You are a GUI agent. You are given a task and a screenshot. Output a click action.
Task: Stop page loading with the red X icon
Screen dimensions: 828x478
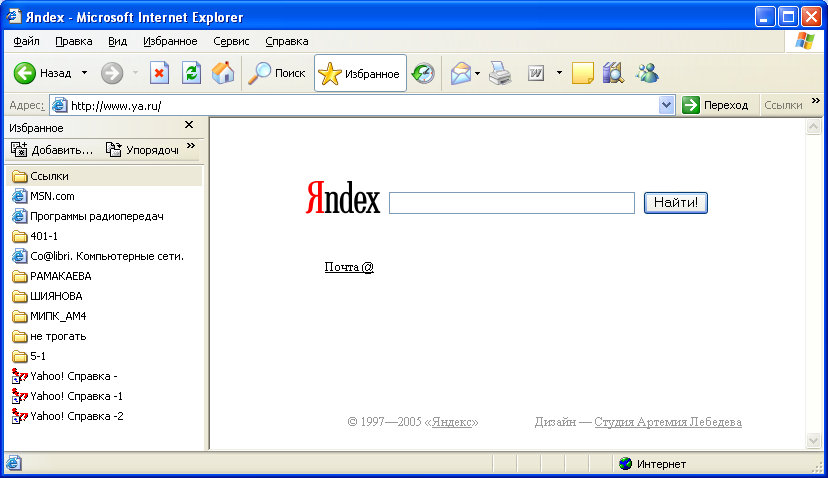click(159, 73)
